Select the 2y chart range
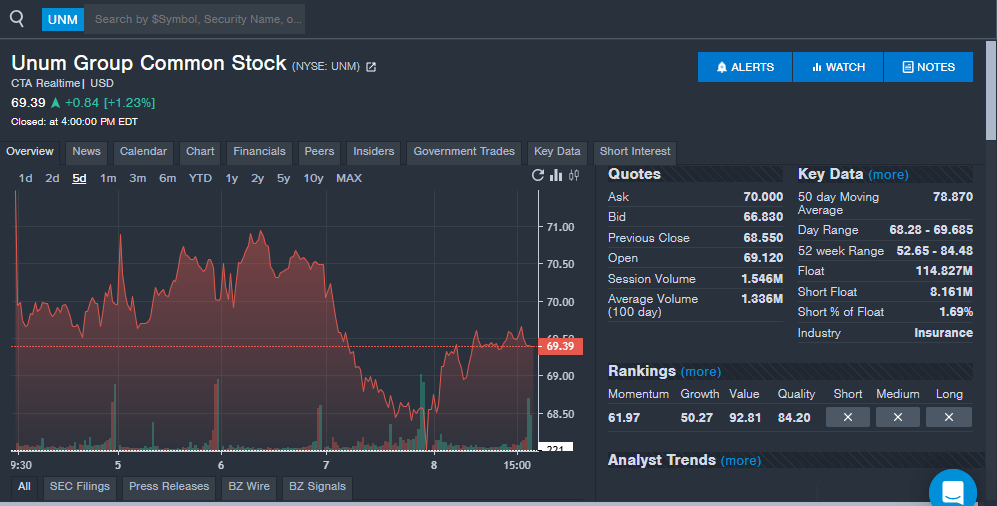Screen dimensions: 997x506 point(258,178)
